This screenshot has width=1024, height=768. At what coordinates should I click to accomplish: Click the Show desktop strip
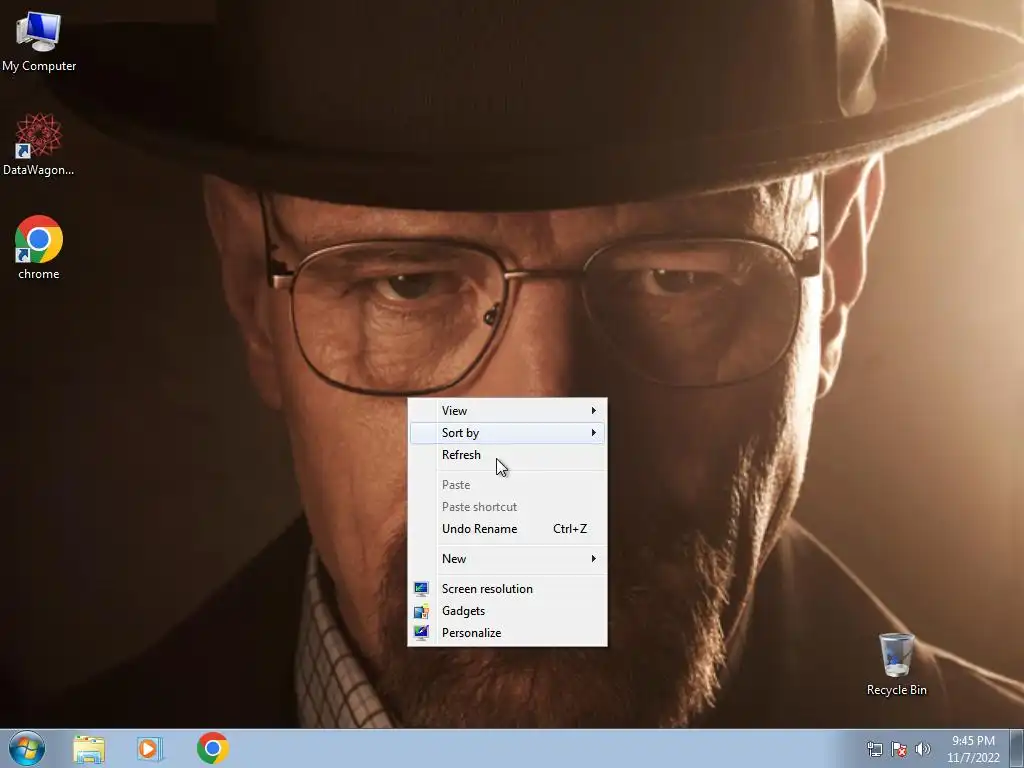tap(1017, 749)
